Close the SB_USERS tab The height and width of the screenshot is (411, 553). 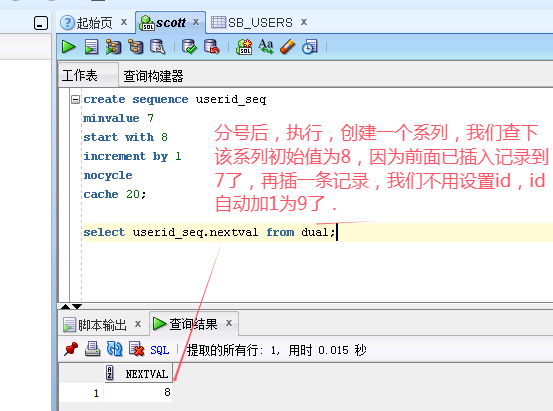304,22
